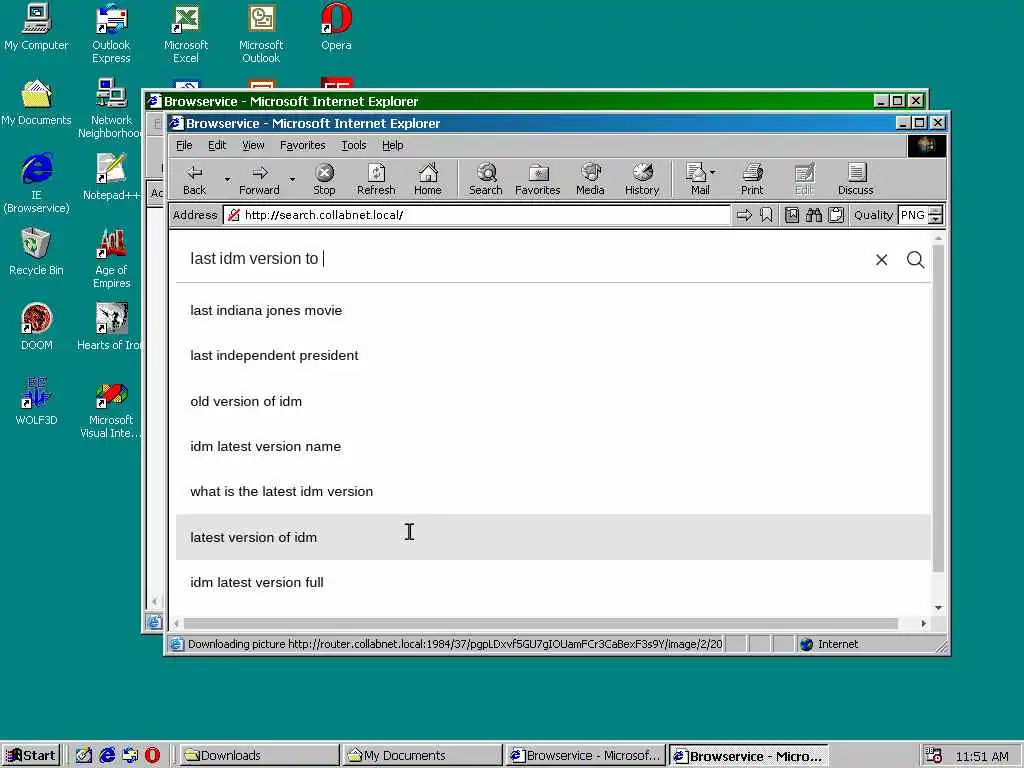The height and width of the screenshot is (768, 1024).
Task: Select the WOLF3D desktop icon
Action: click(36, 402)
